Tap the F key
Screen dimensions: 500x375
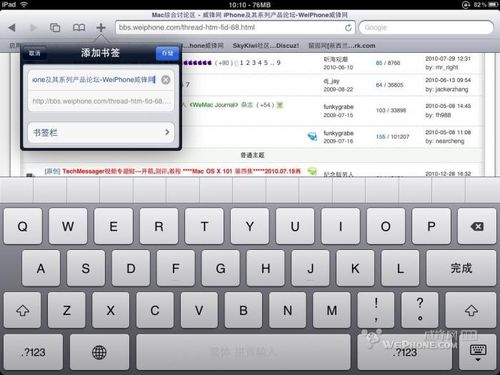coord(176,268)
